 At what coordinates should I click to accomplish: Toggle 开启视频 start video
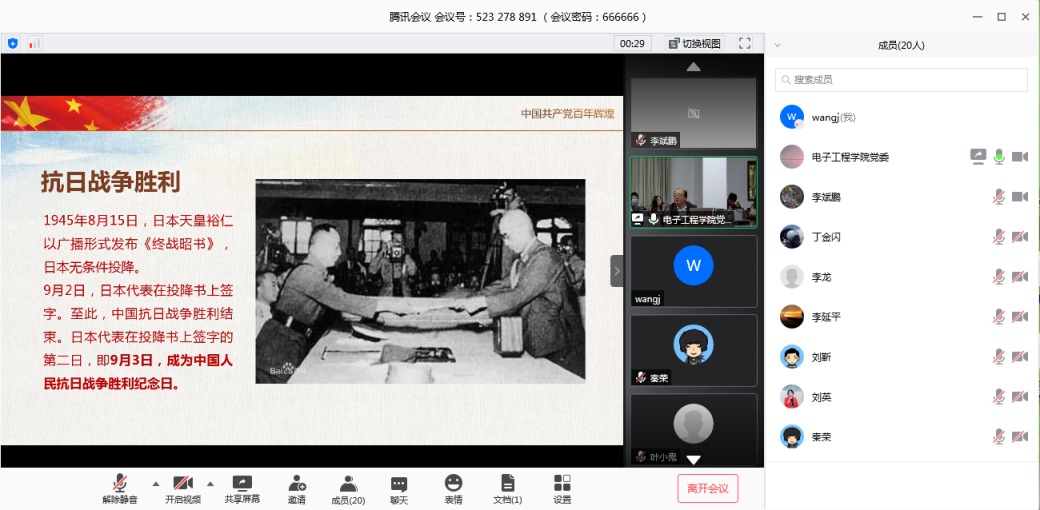[x=183, y=483]
